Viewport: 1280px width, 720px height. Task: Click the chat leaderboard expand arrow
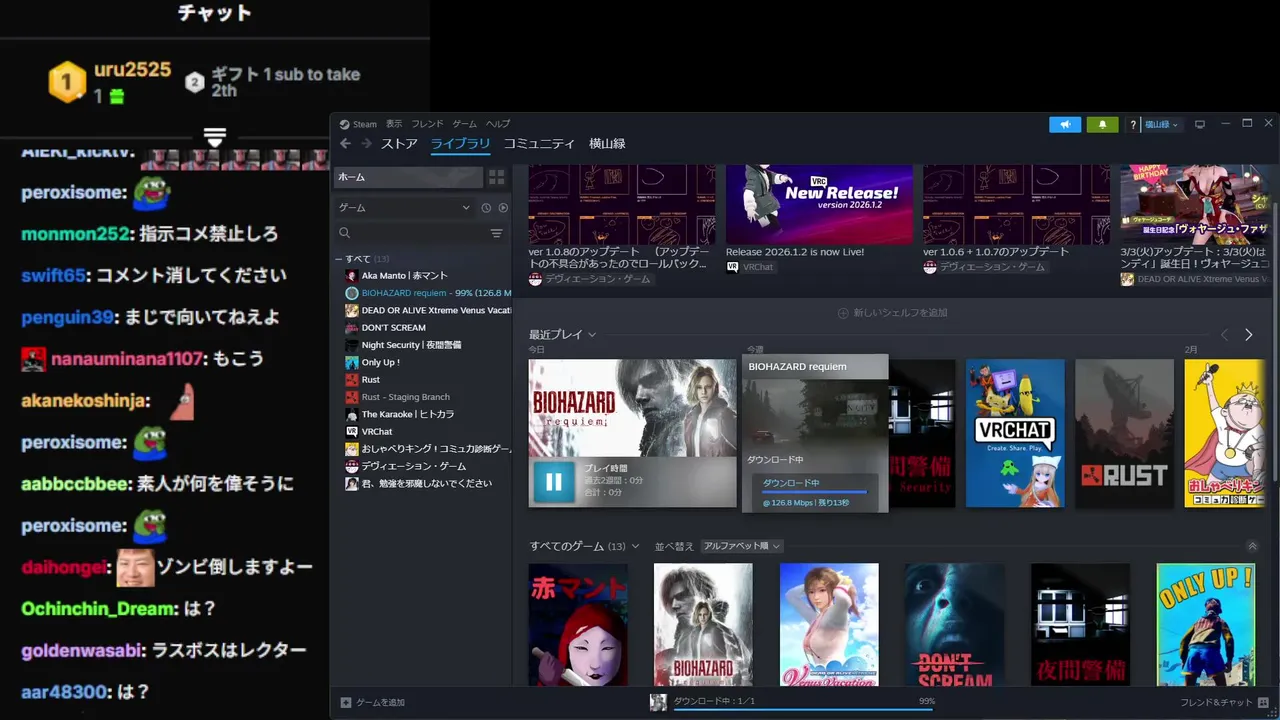215,137
